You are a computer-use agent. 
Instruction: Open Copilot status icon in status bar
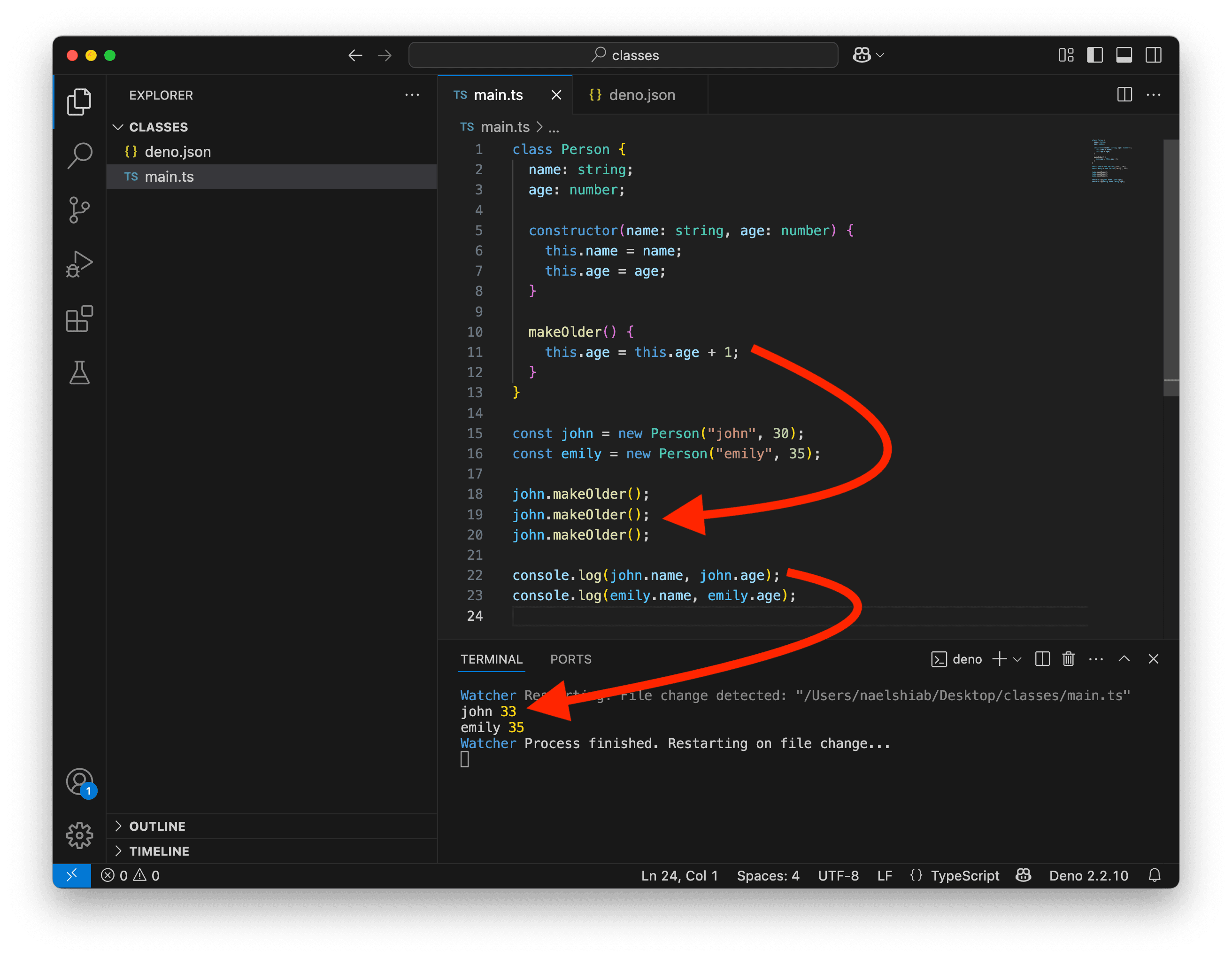pyautogui.click(x=1023, y=875)
